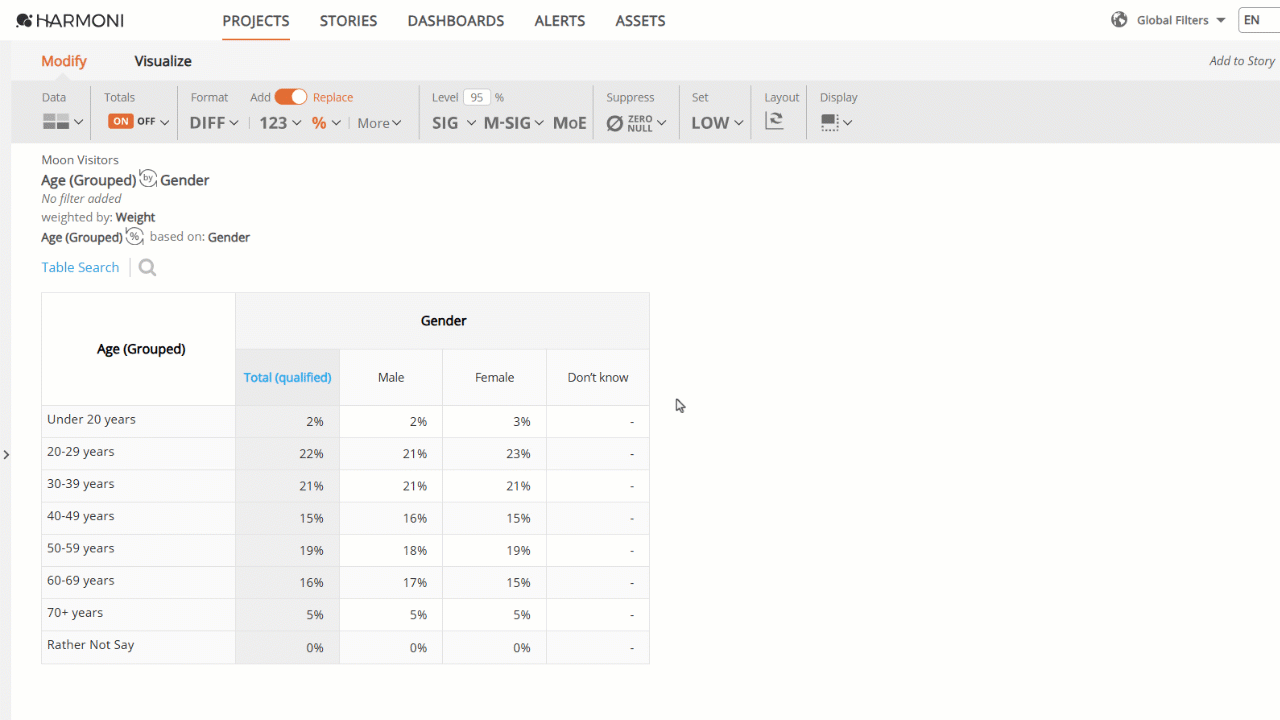The width and height of the screenshot is (1280, 720).
Task: Click the 'by' icon between Age and Gender
Action: pos(148,178)
